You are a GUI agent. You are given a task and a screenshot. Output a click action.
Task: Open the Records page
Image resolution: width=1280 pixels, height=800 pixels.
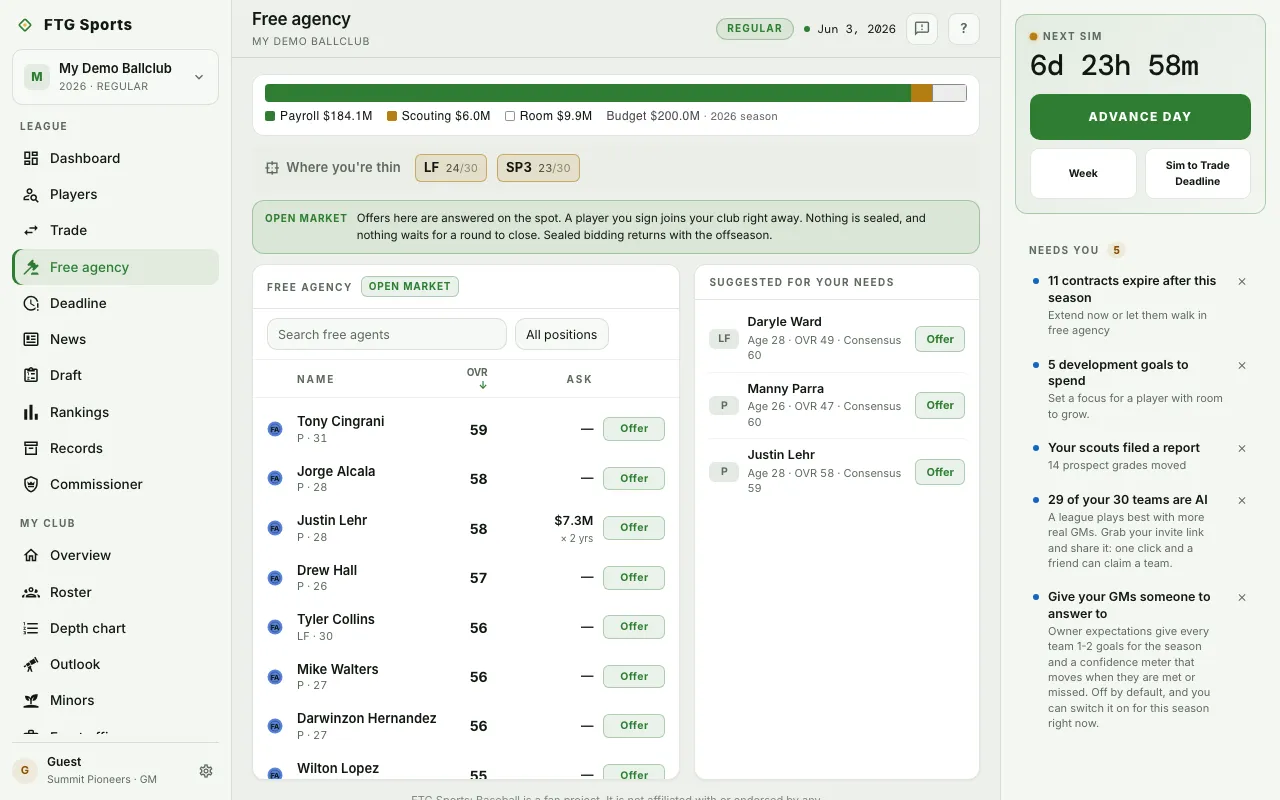click(115, 448)
